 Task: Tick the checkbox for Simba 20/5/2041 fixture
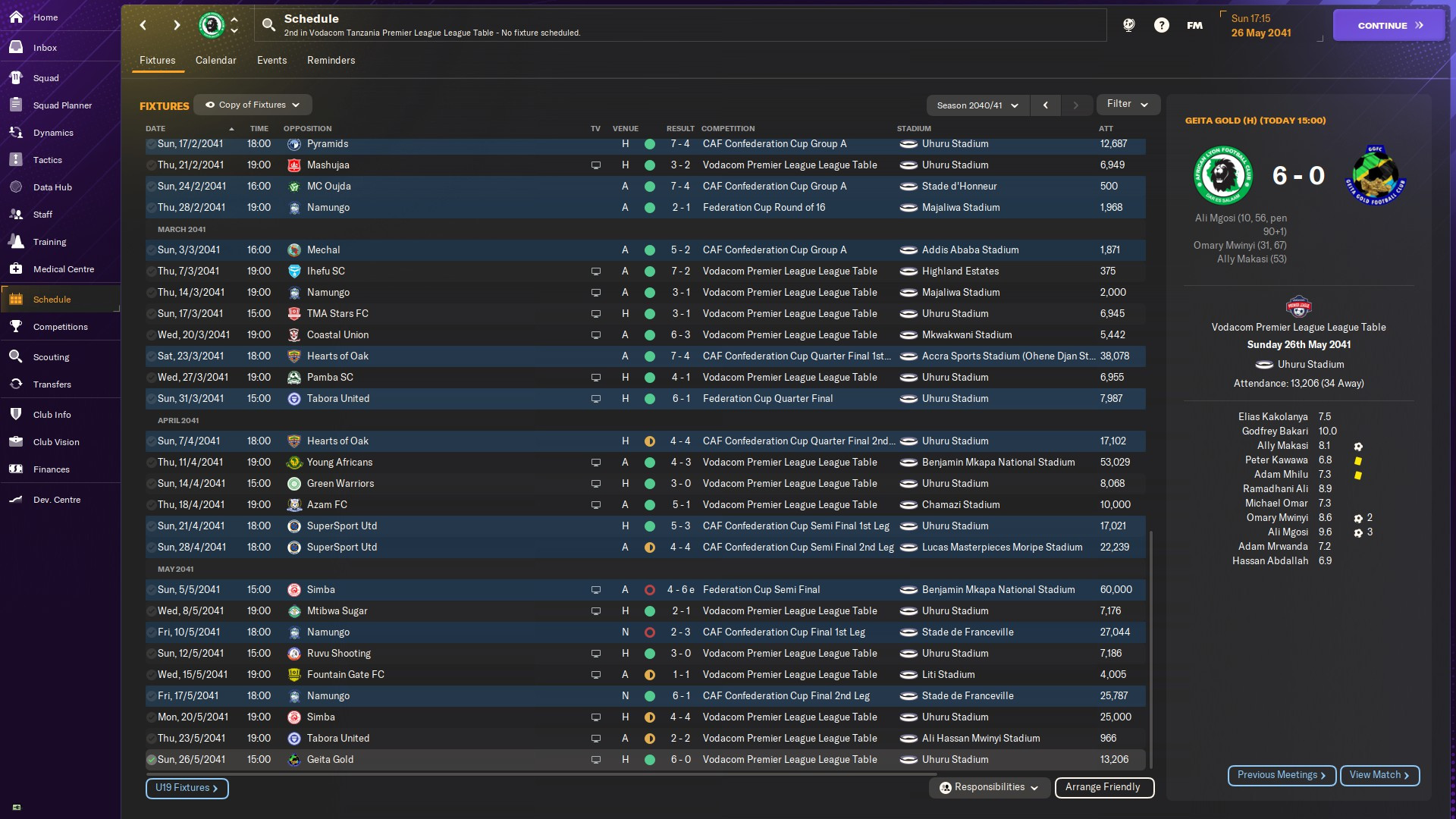pyautogui.click(x=151, y=717)
